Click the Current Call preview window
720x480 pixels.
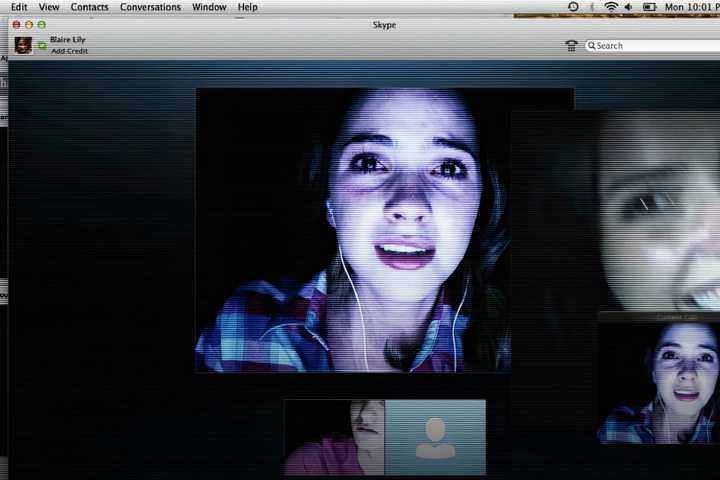(658, 382)
